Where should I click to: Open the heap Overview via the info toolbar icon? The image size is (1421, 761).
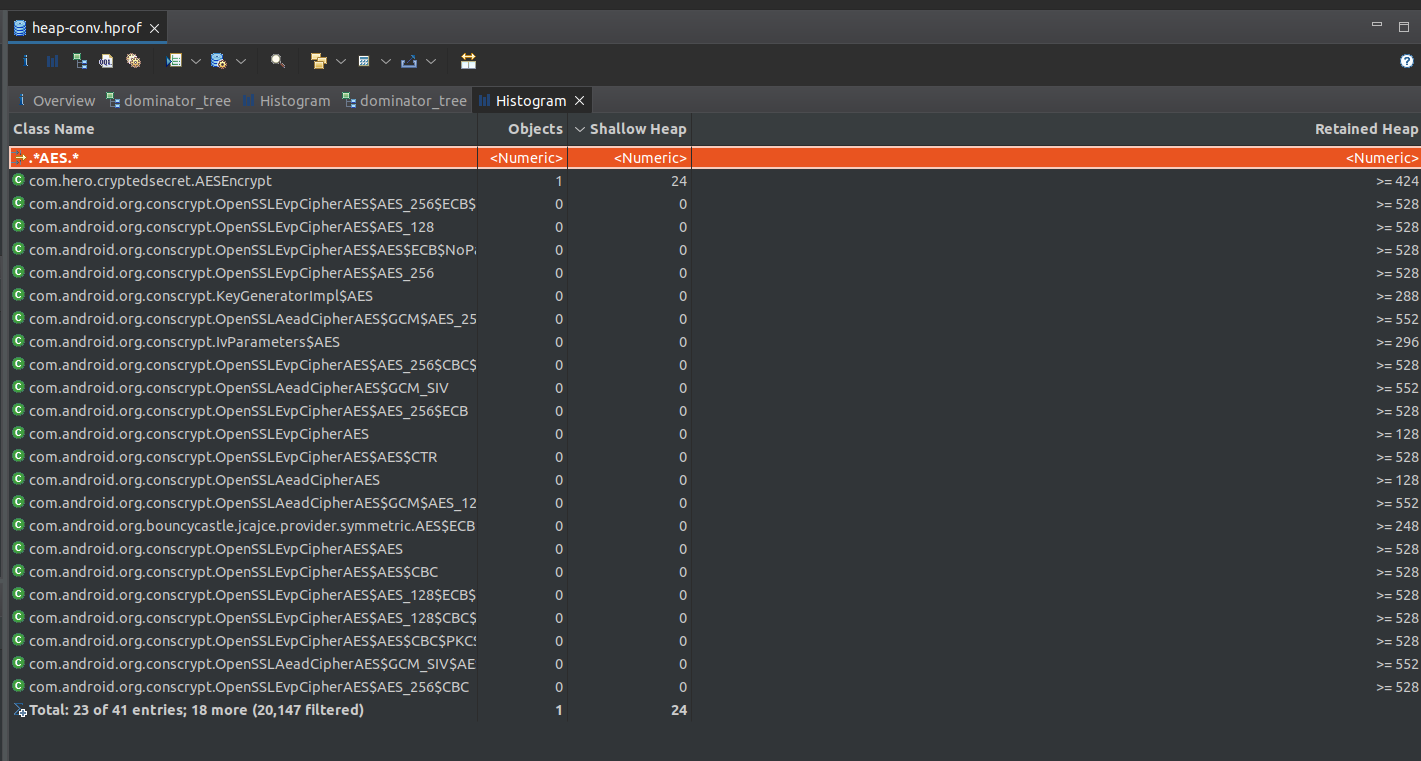(25, 61)
